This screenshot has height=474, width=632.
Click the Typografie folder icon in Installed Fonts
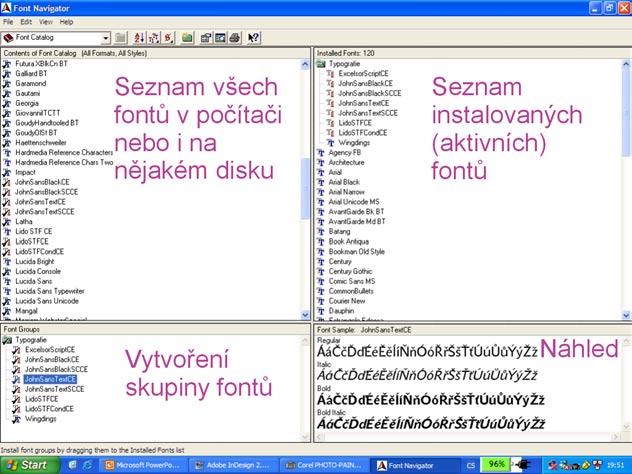click(x=321, y=64)
